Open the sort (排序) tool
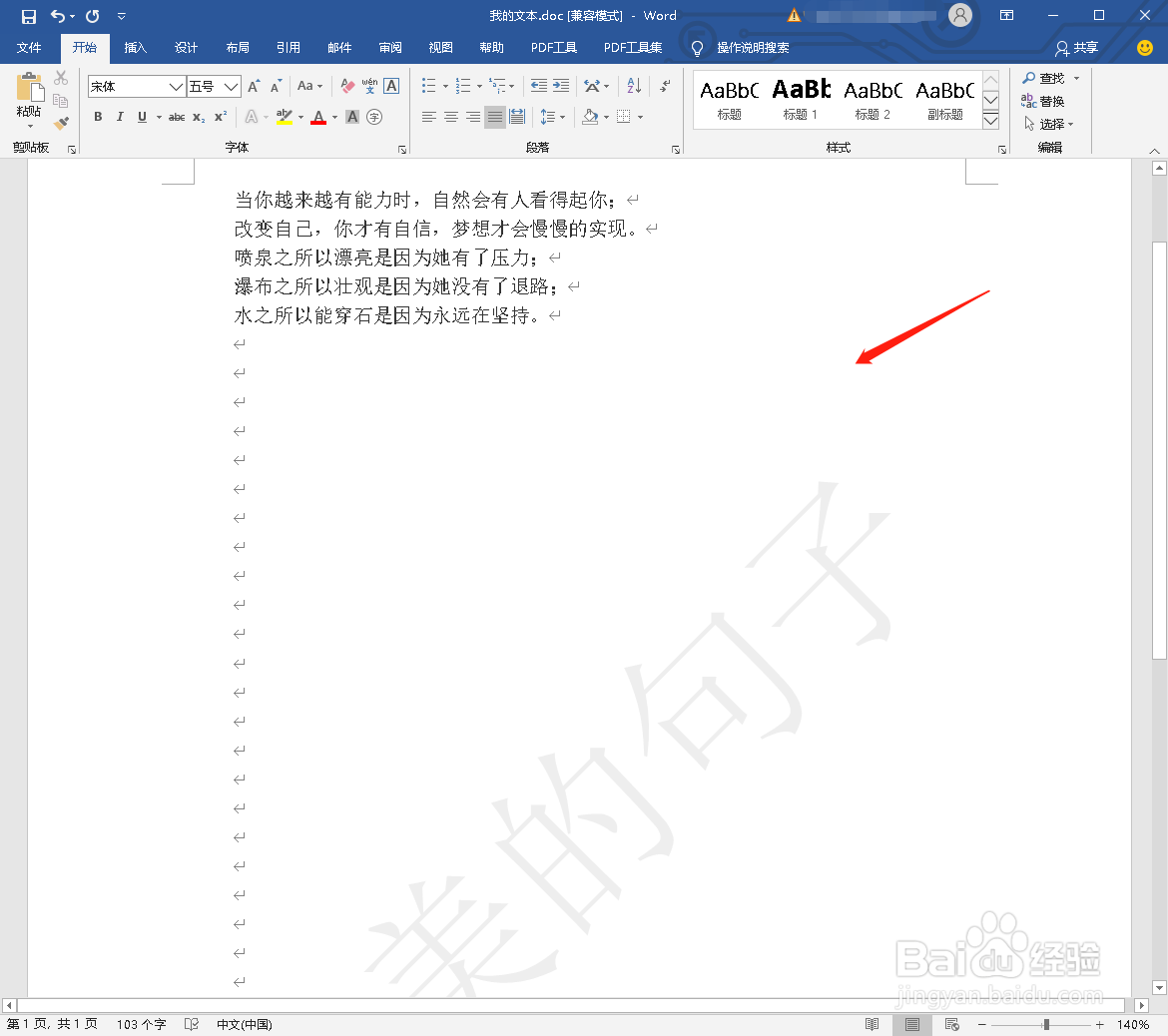Image resolution: width=1168 pixels, height=1036 pixels. pos(633,86)
